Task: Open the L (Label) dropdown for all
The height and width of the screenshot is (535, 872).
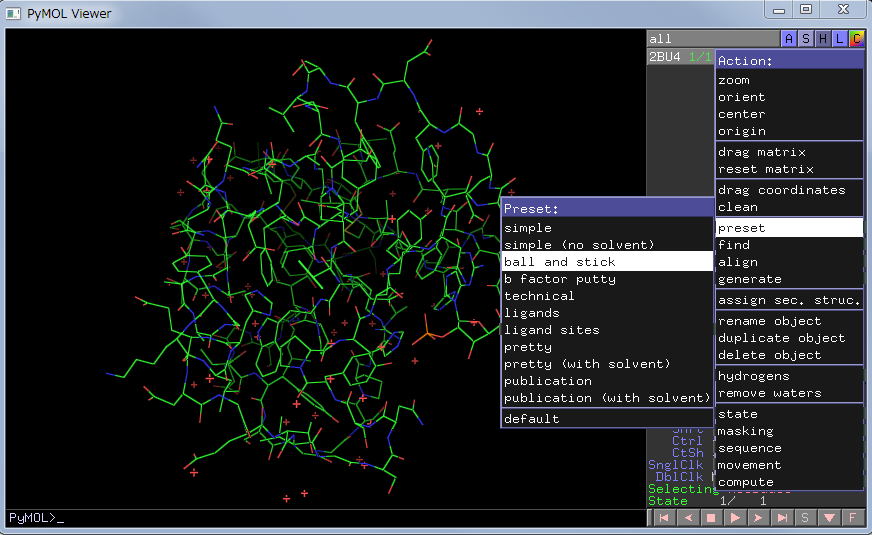Action: pos(840,39)
